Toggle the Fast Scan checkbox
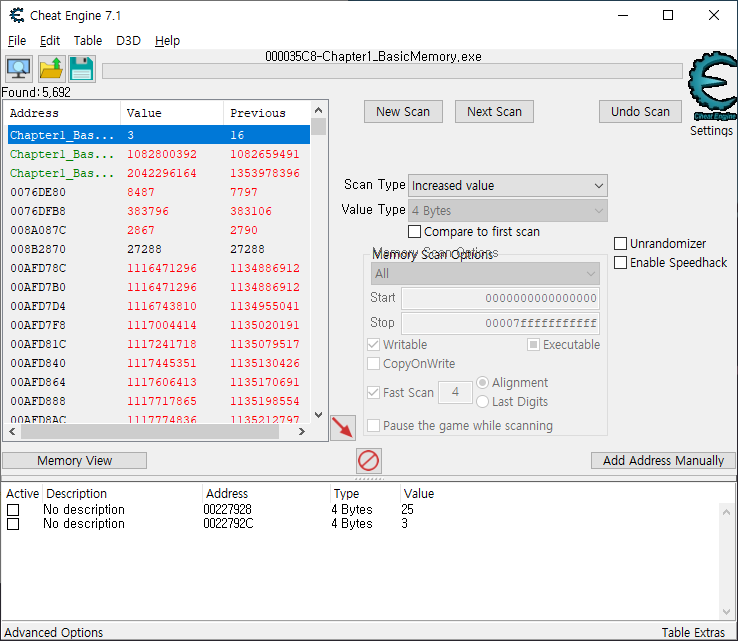This screenshot has height=641, width=738. point(373,393)
